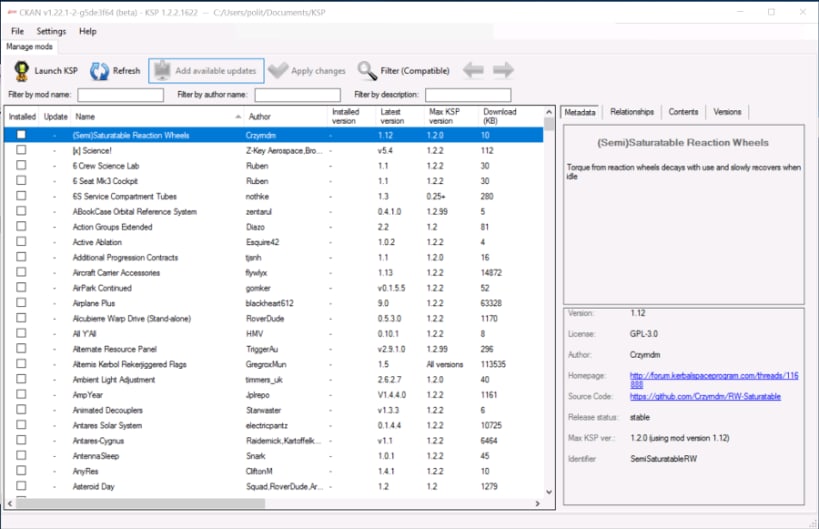Select the 6S Service Compartment Tubes row

click(x=274, y=196)
